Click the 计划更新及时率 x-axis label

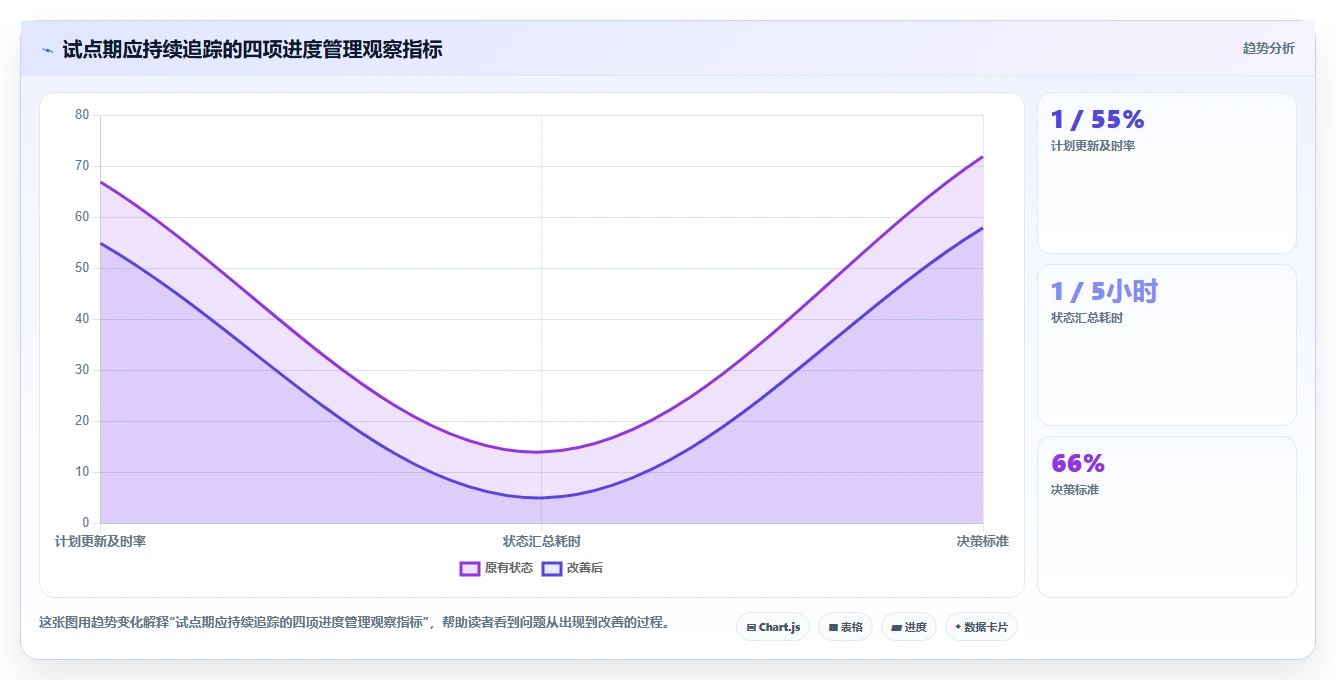point(101,541)
